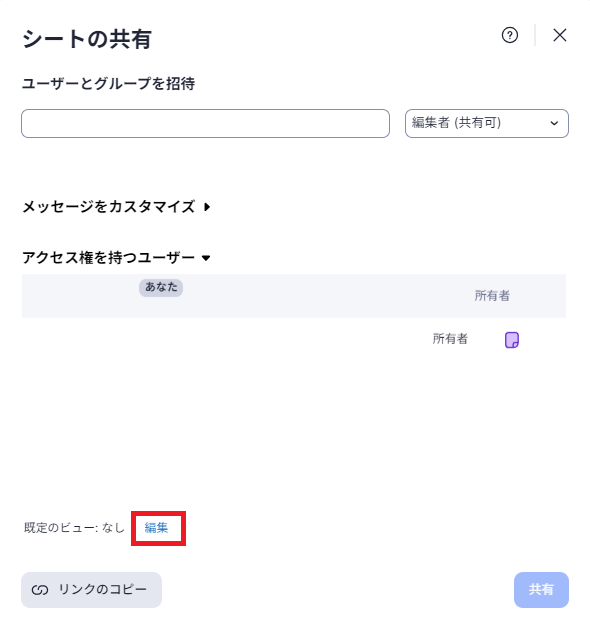The image size is (590, 630).
Task: Expand the メッセージをカスタマイズ section
Action: point(117,207)
